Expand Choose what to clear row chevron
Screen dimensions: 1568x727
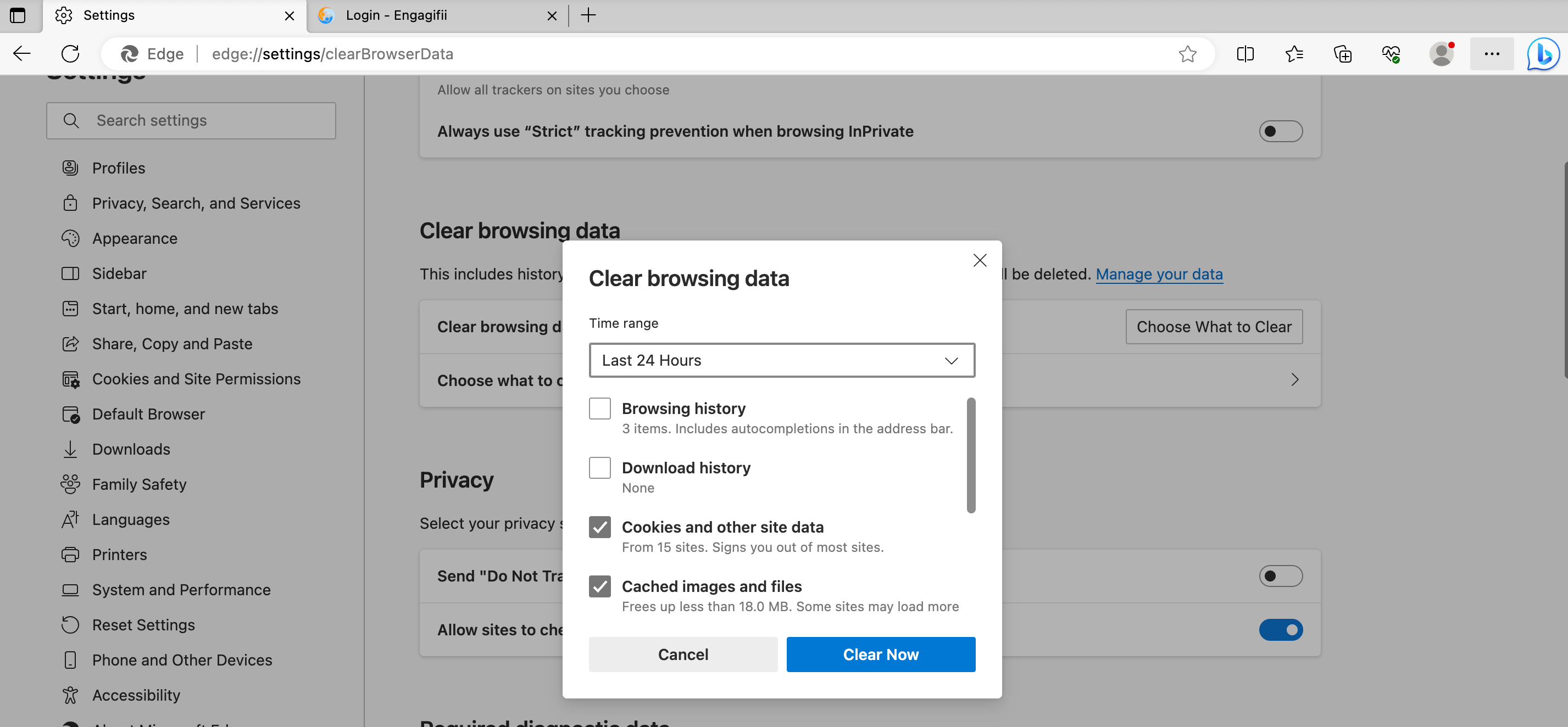pyautogui.click(x=1295, y=379)
